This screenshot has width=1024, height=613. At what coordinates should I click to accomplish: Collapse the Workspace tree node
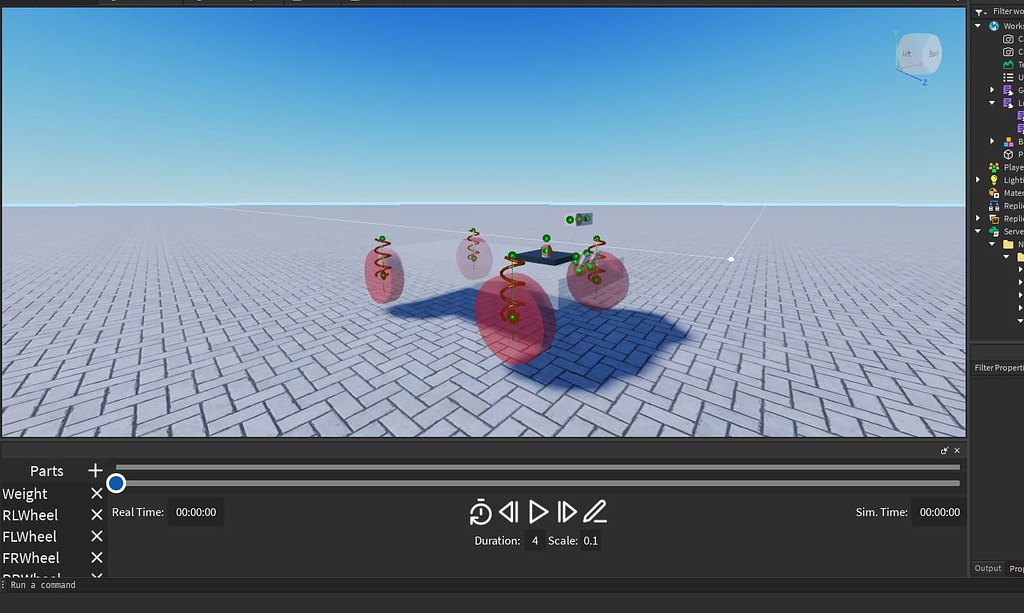pyautogui.click(x=978, y=26)
